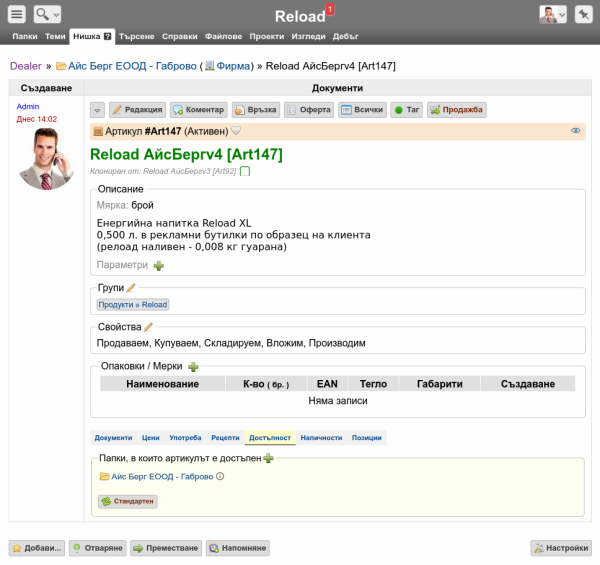Toggle the heart favorite on Art147

coord(236,131)
